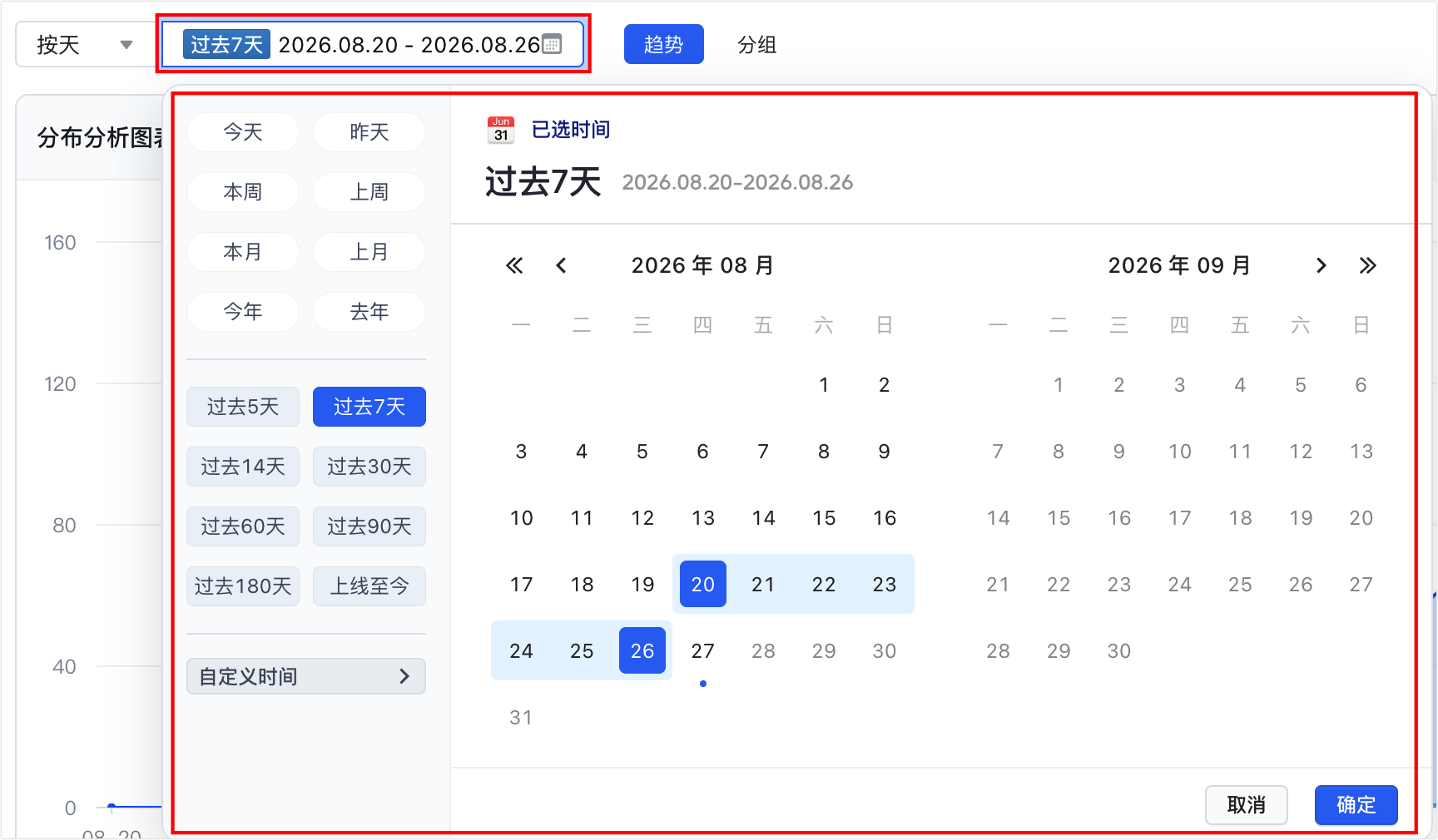Switch to the 分组 tab

(x=757, y=44)
